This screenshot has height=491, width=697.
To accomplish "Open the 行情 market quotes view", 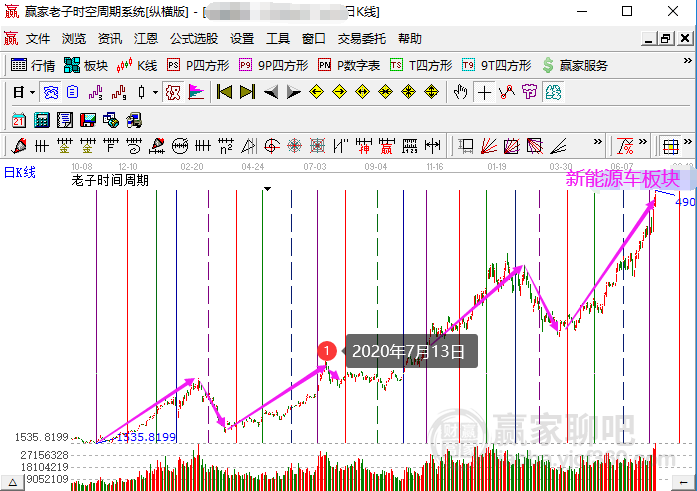I will tap(33, 65).
